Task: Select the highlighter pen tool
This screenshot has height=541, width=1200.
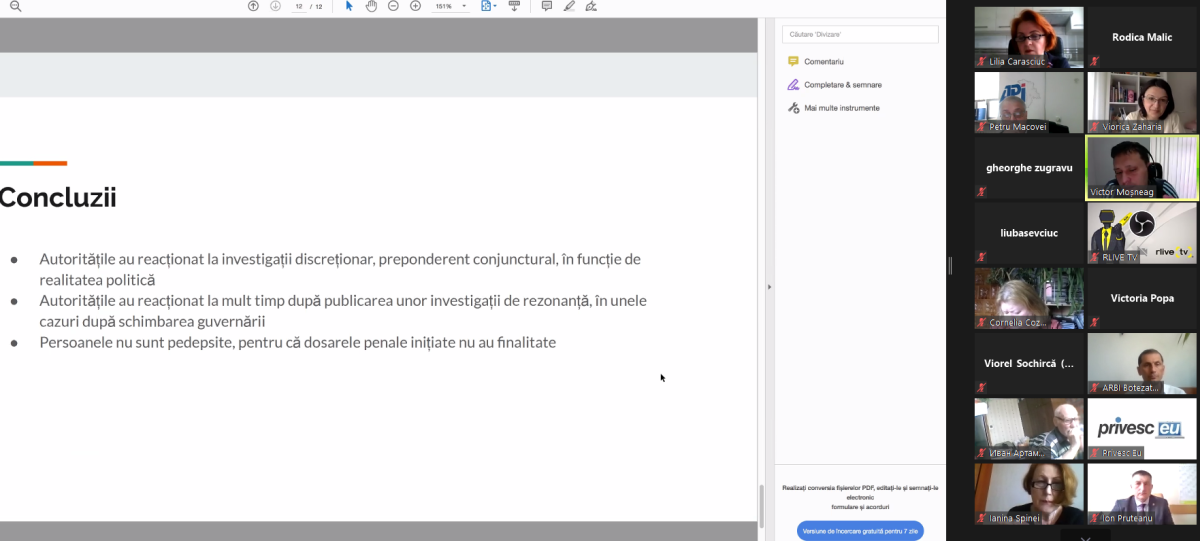Action: click(x=569, y=6)
